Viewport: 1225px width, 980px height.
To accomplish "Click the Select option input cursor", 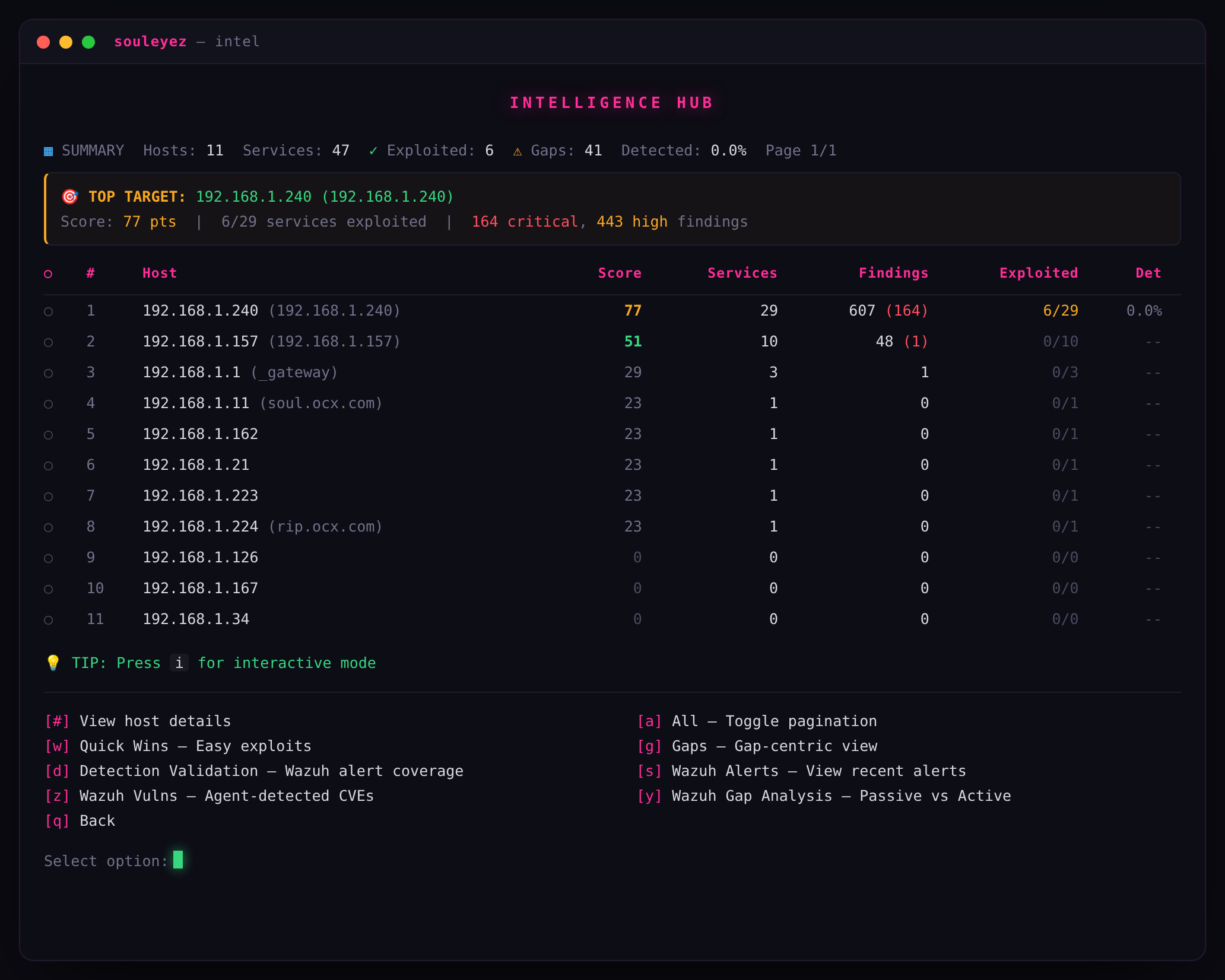I will [x=178, y=860].
